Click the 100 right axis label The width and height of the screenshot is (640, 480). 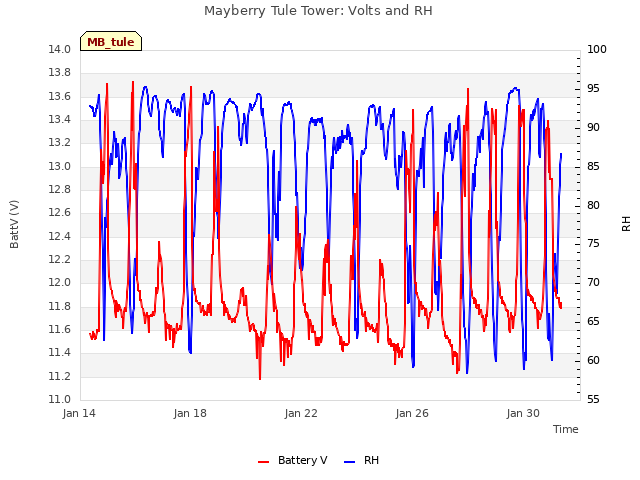597,50
